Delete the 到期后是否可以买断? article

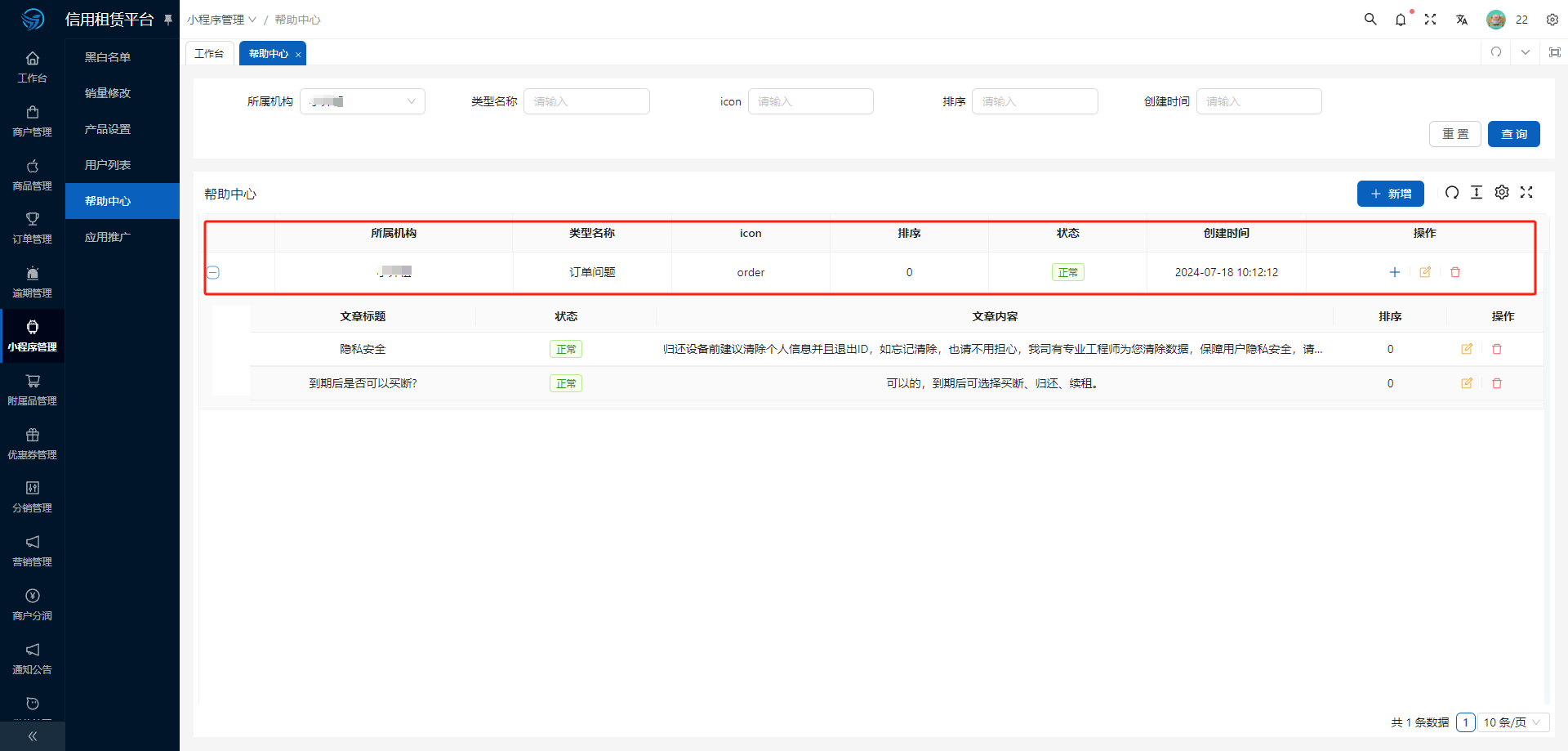pyautogui.click(x=1497, y=383)
